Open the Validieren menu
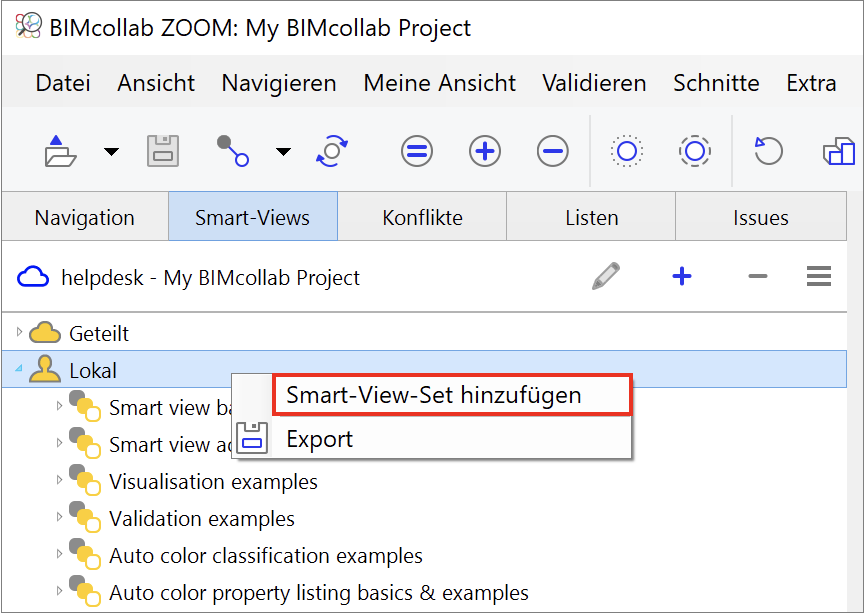 [595, 83]
